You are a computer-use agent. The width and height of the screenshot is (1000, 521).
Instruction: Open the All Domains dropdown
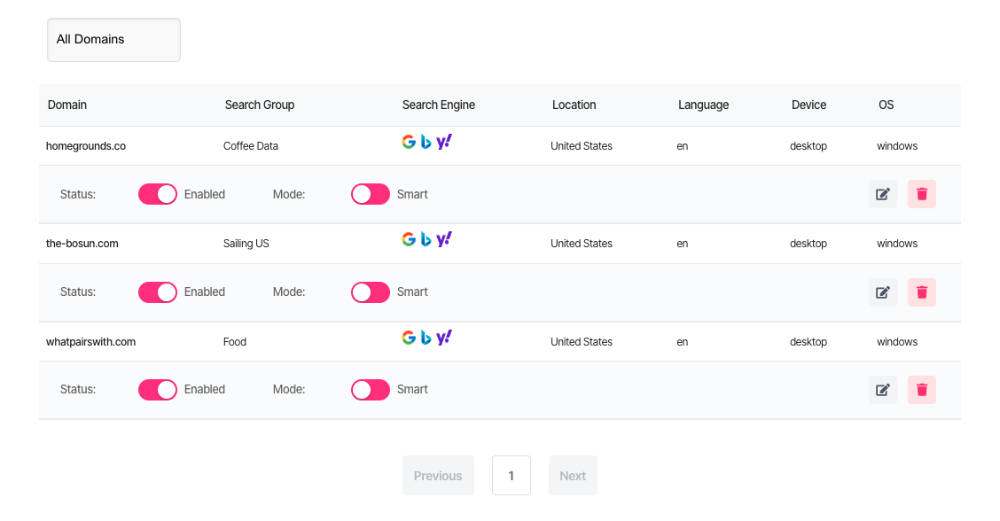point(114,40)
